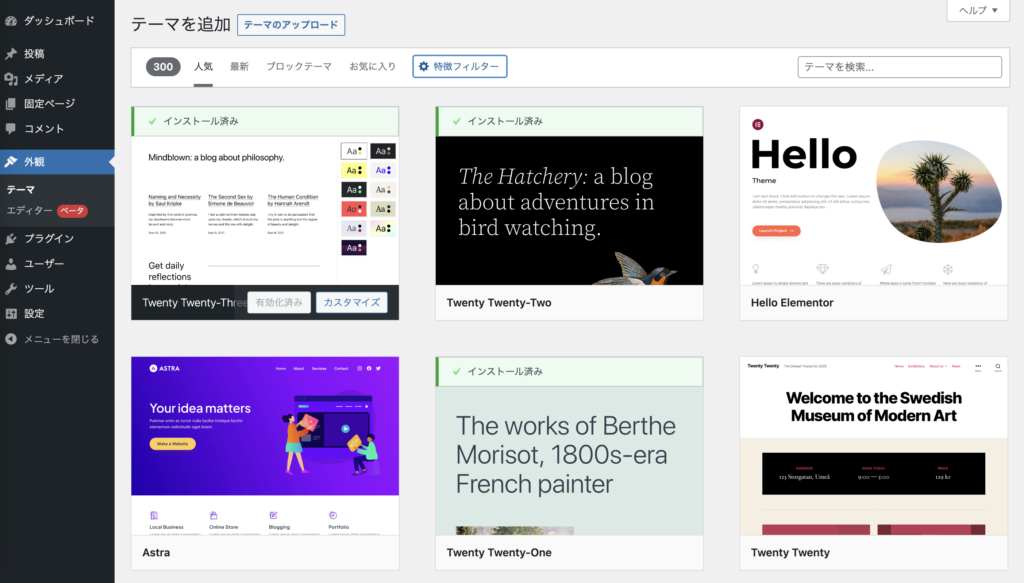The height and width of the screenshot is (583, 1024).
Task: Click the Twenty Twenty-One theme name
Action: tap(499, 552)
